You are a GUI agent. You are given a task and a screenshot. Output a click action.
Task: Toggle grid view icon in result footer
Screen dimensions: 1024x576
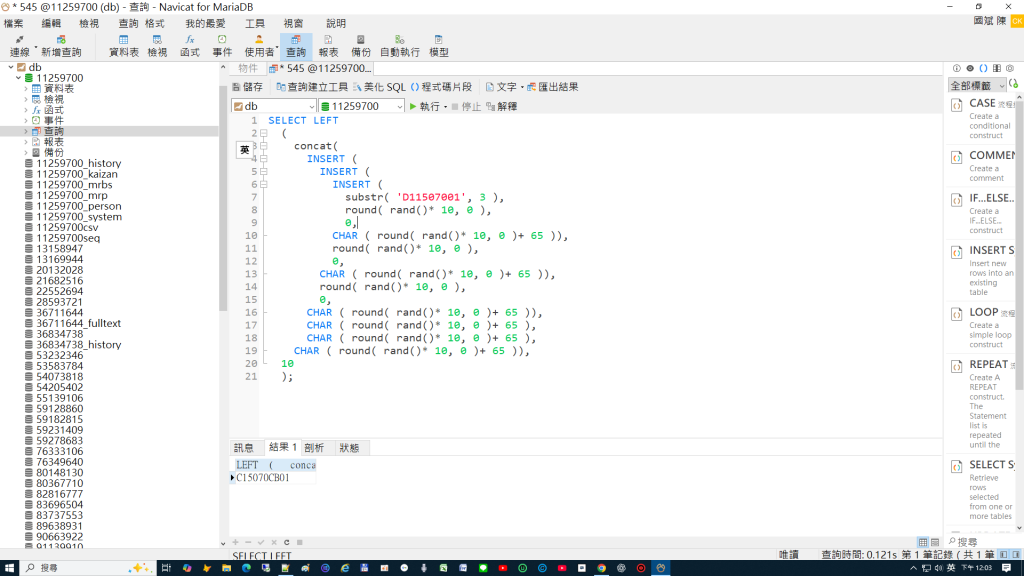point(923,542)
